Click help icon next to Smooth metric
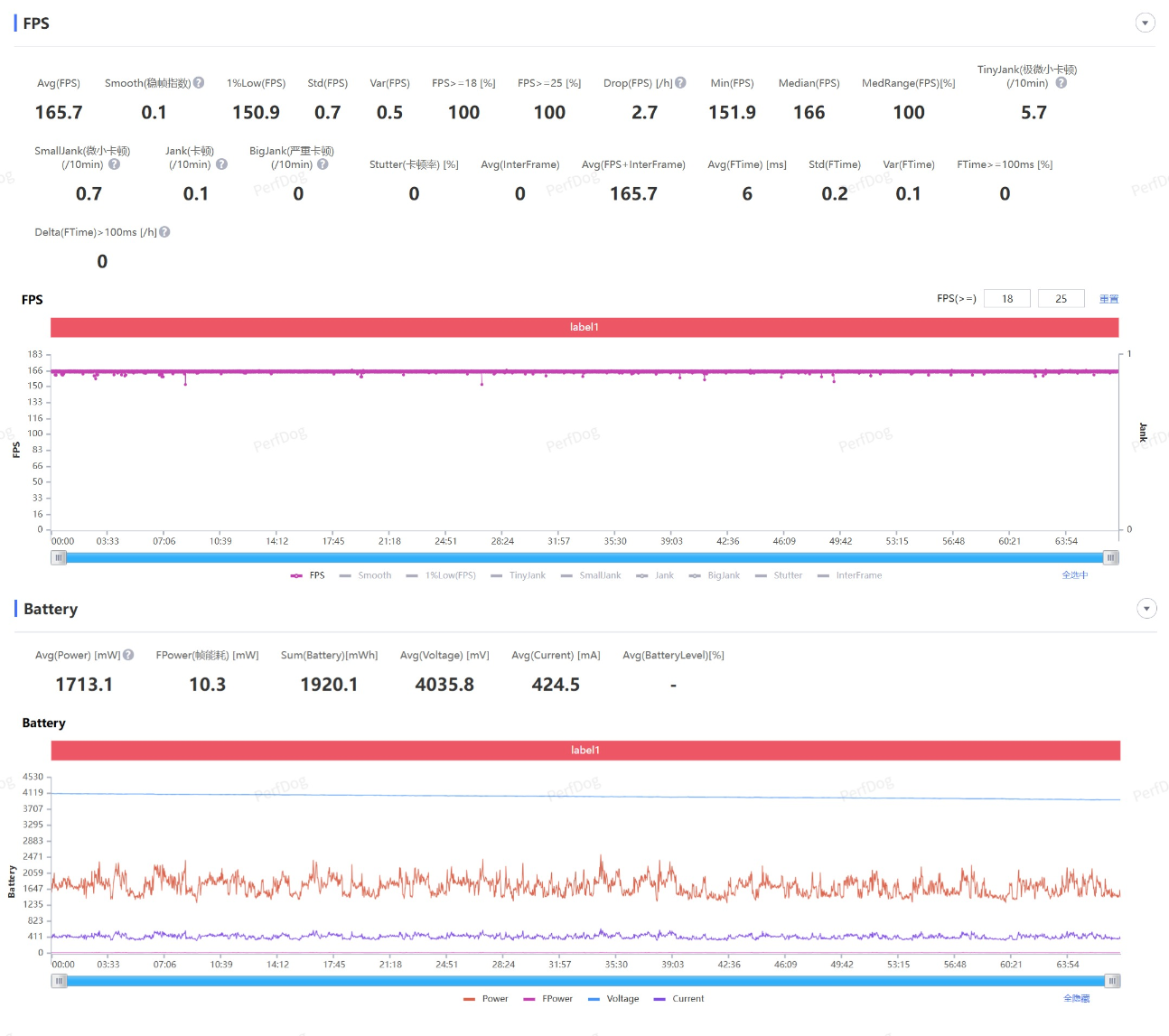The width and height of the screenshot is (1169, 1036). point(199,83)
